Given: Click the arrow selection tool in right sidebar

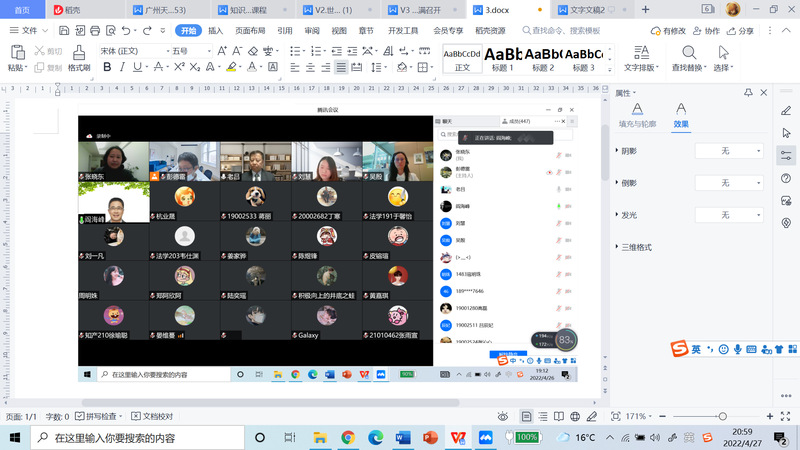Looking at the screenshot, I should coord(786,132).
